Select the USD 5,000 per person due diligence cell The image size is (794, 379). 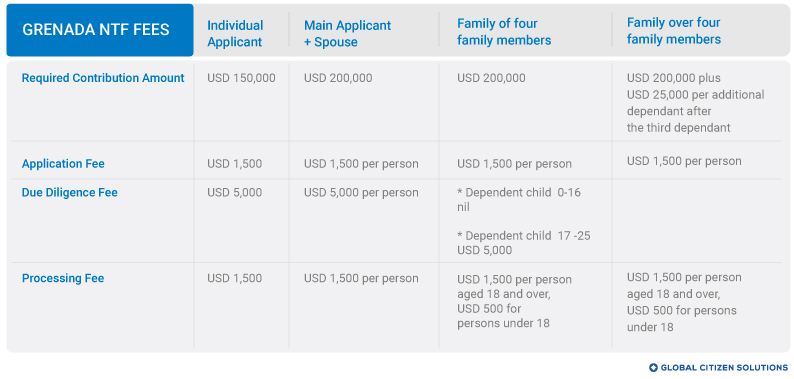coord(361,193)
